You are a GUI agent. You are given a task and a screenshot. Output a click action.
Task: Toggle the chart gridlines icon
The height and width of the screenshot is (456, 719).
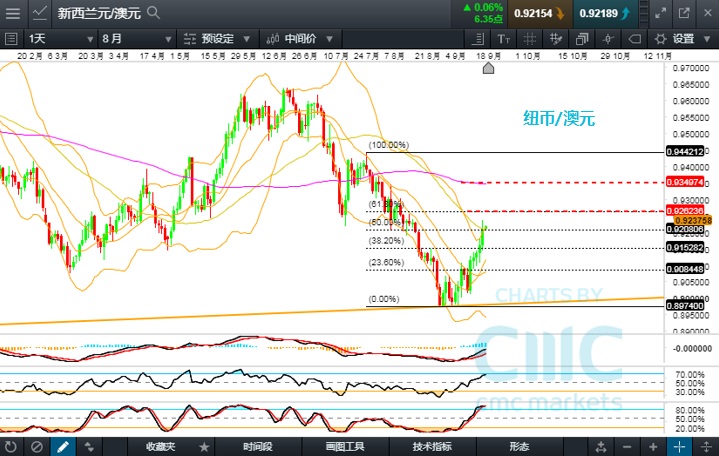[x=528, y=38]
